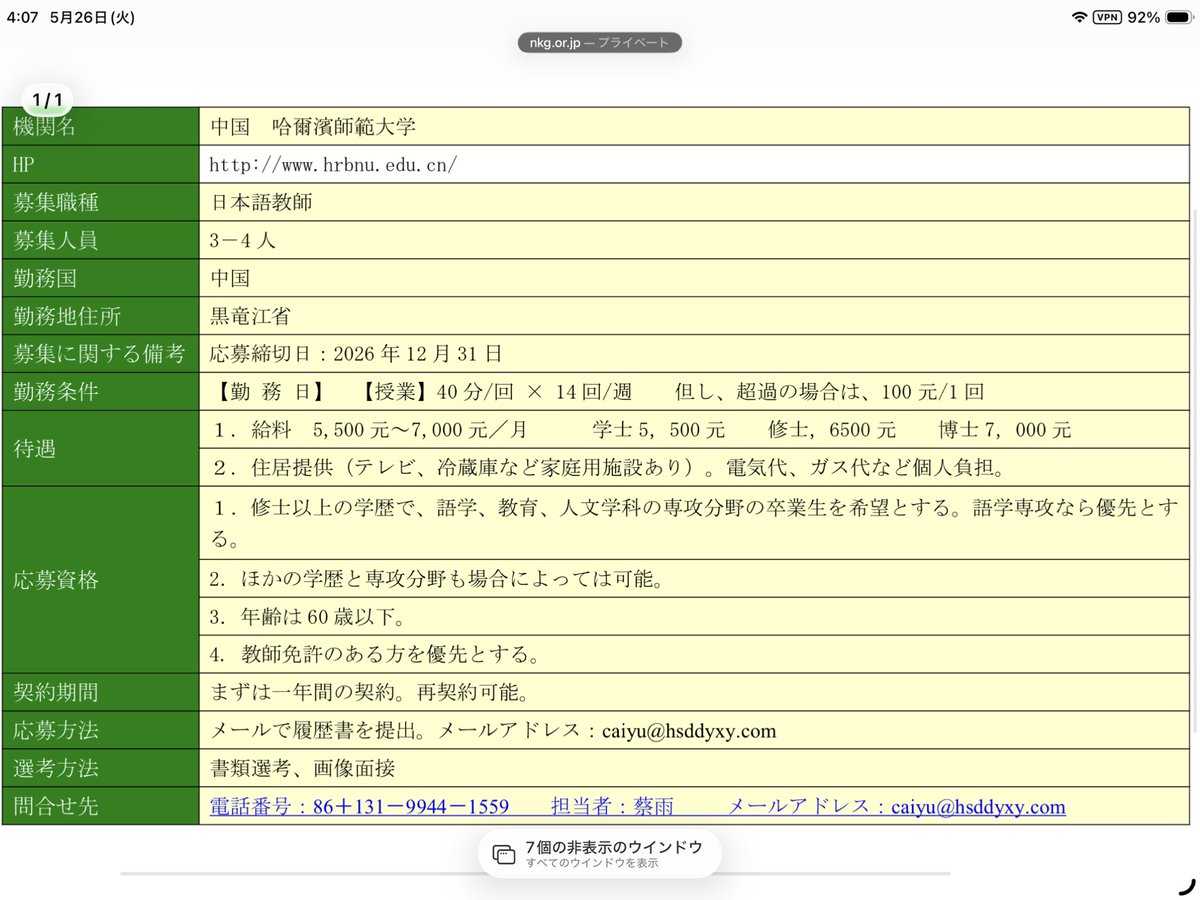The height and width of the screenshot is (900, 1200).
Task: Tap the 1/1 page indicator badge
Action: tap(48, 100)
